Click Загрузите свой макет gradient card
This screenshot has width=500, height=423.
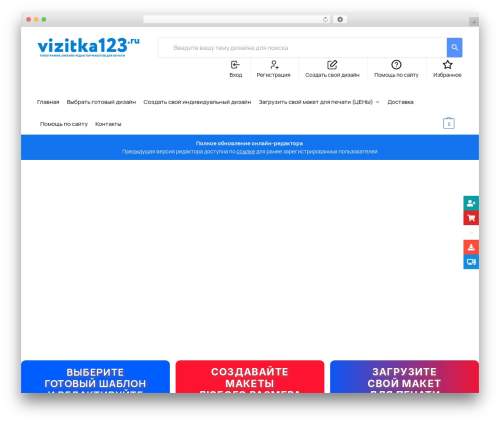point(404,377)
